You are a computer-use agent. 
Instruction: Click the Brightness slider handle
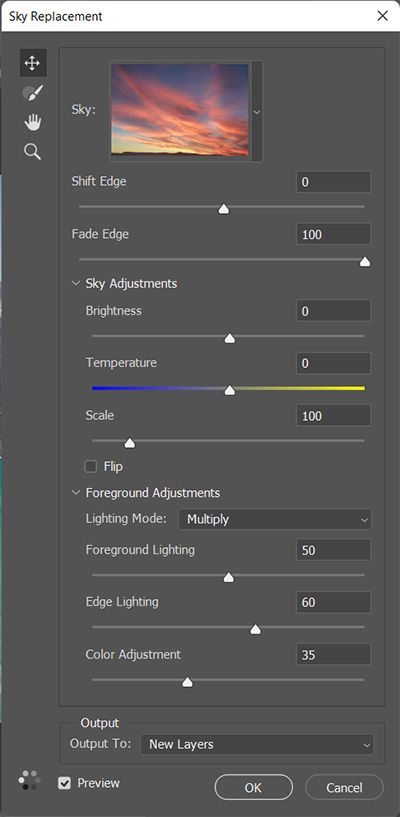click(229, 338)
